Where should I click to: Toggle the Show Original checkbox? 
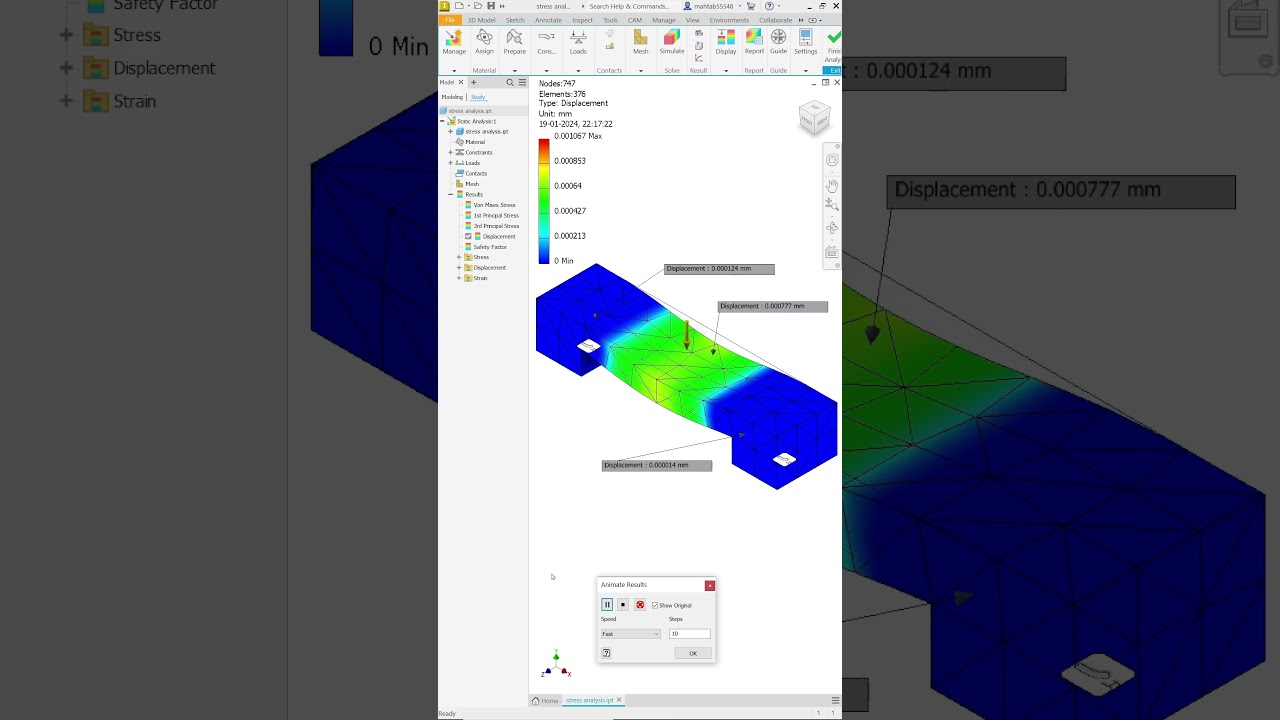(x=655, y=605)
